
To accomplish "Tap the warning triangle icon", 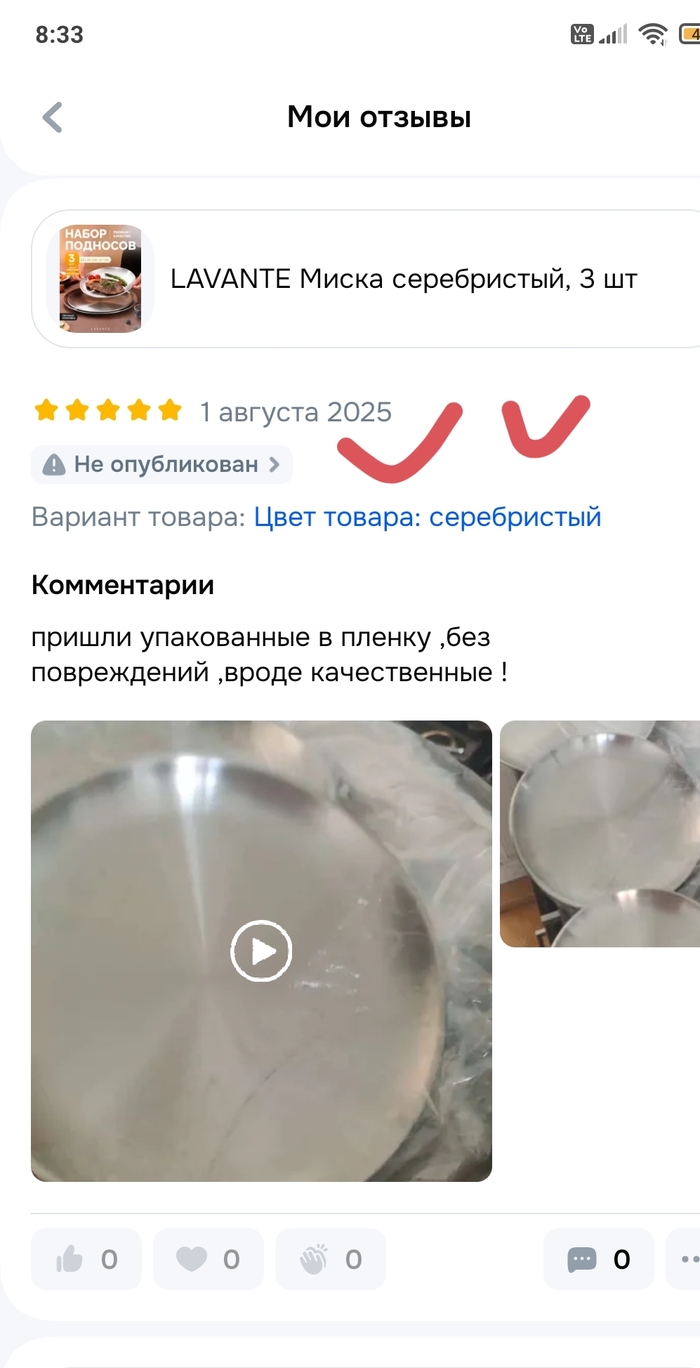I will tap(54, 465).
